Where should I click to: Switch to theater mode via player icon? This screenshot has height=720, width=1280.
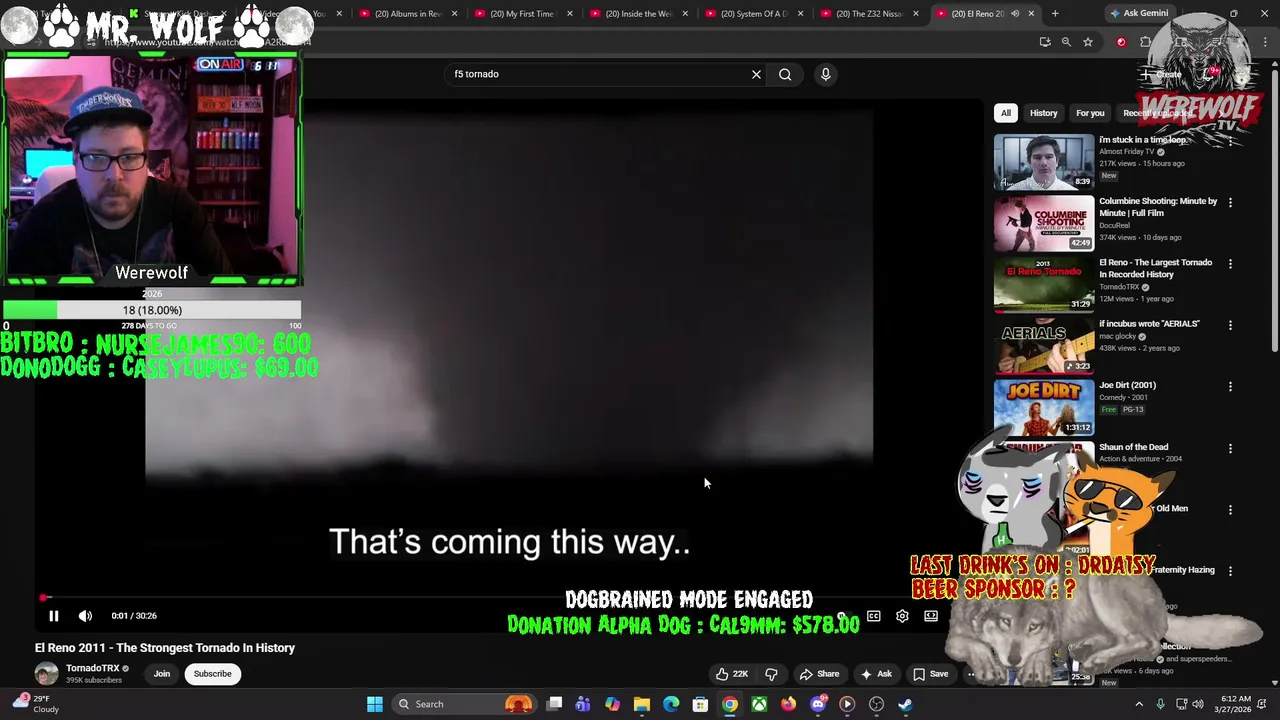(931, 616)
